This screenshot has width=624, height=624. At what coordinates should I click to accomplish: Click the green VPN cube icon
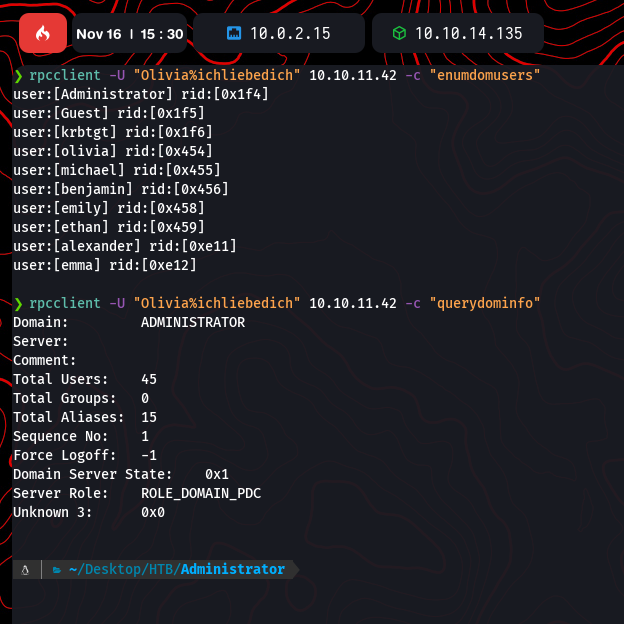coord(399,33)
